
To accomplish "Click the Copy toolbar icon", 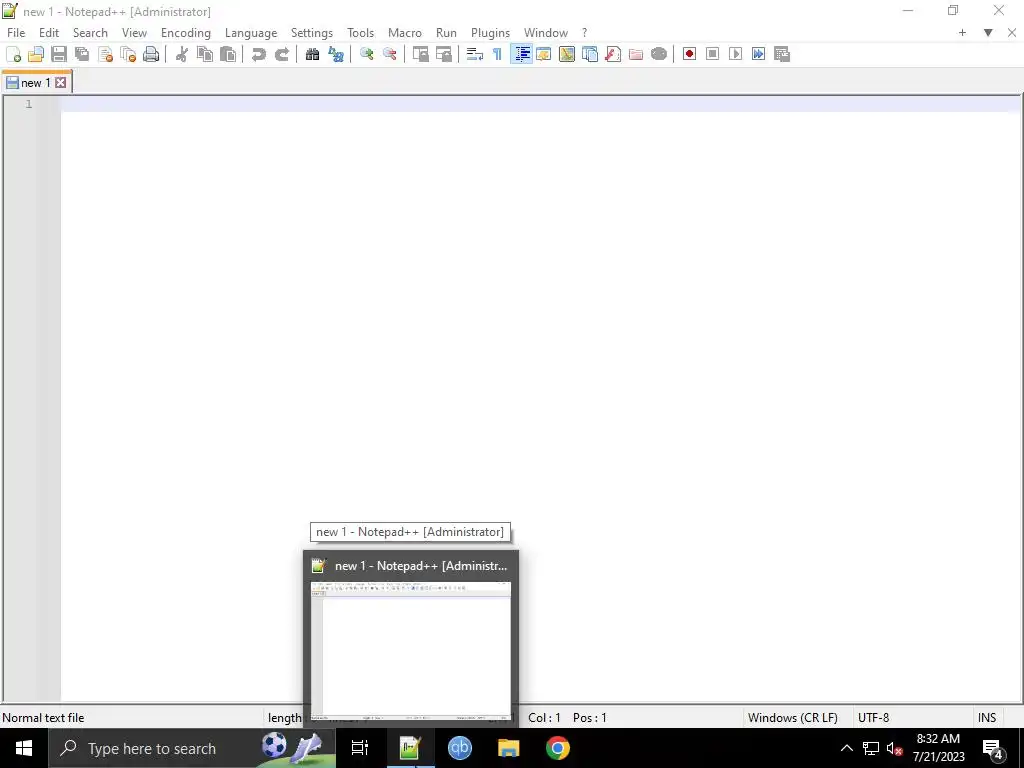I will [205, 54].
